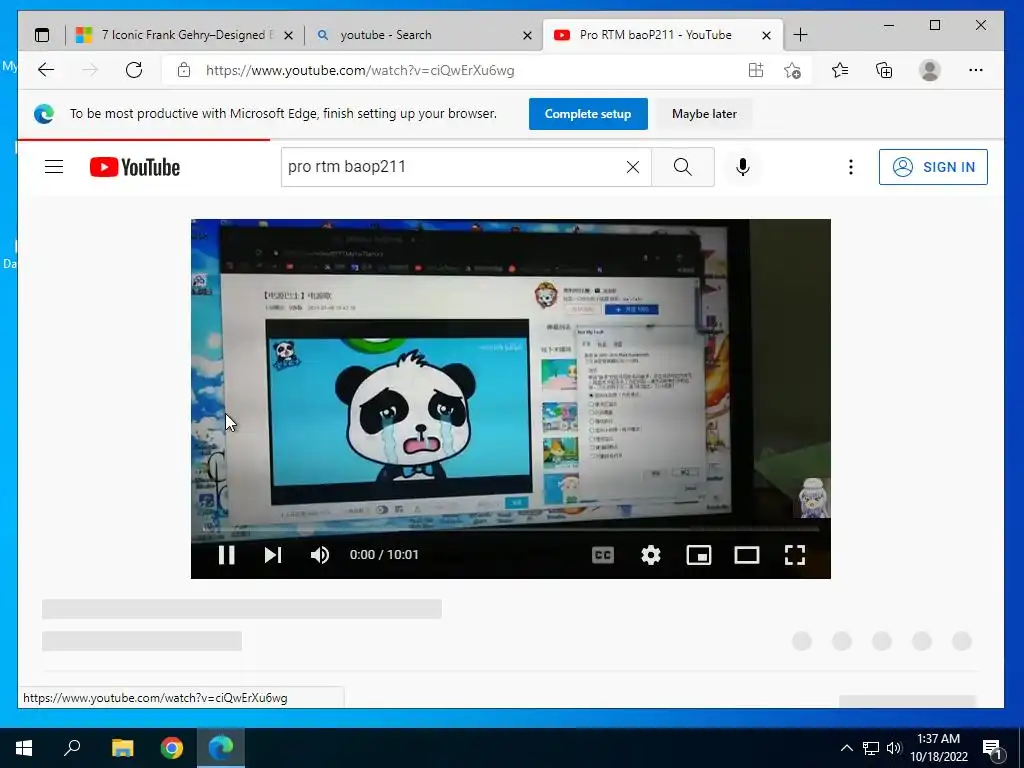
Task: Enable miniplayer mode
Action: [x=699, y=555]
